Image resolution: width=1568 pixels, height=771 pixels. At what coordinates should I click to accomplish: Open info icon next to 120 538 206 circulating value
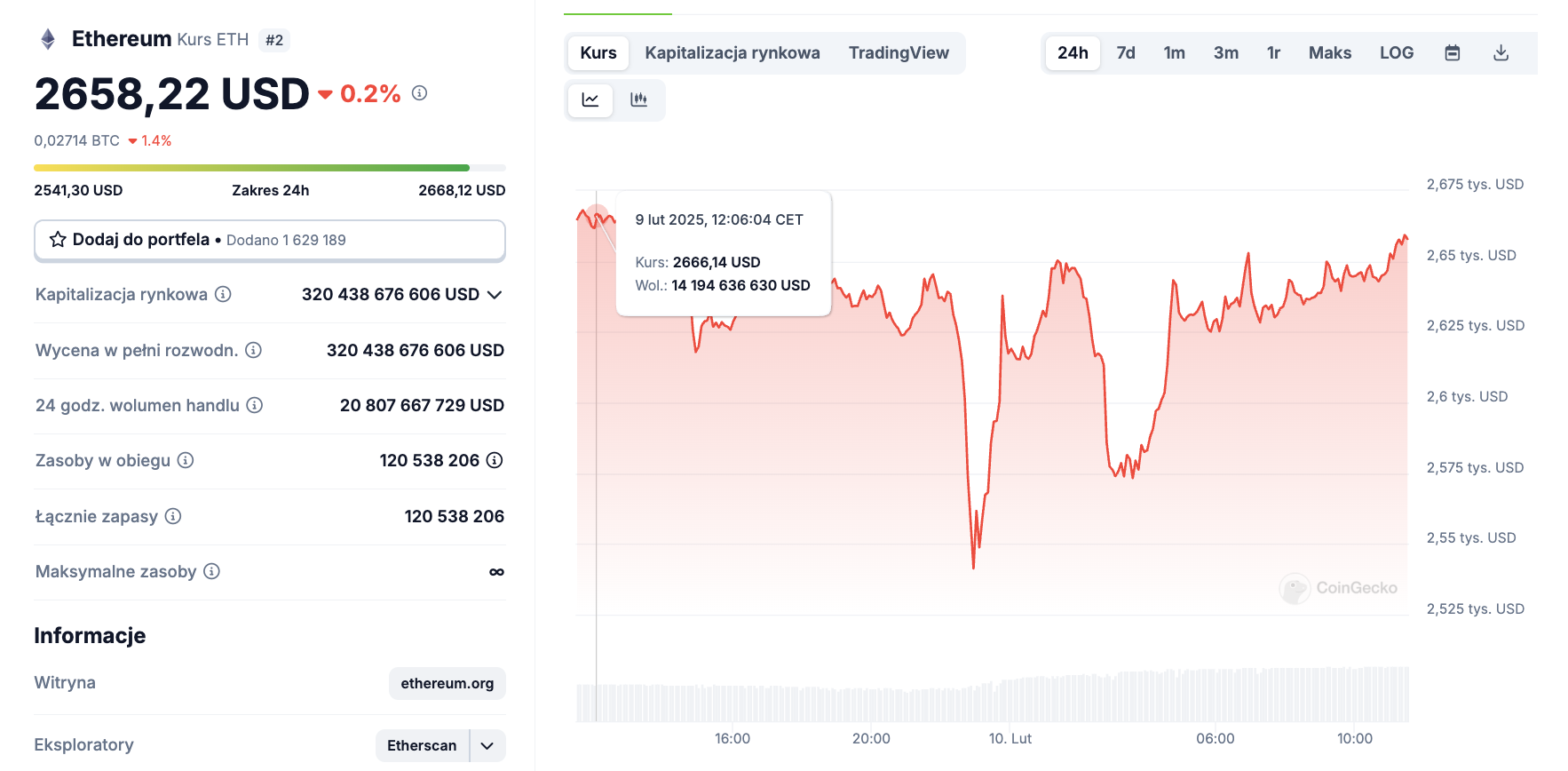click(x=495, y=460)
